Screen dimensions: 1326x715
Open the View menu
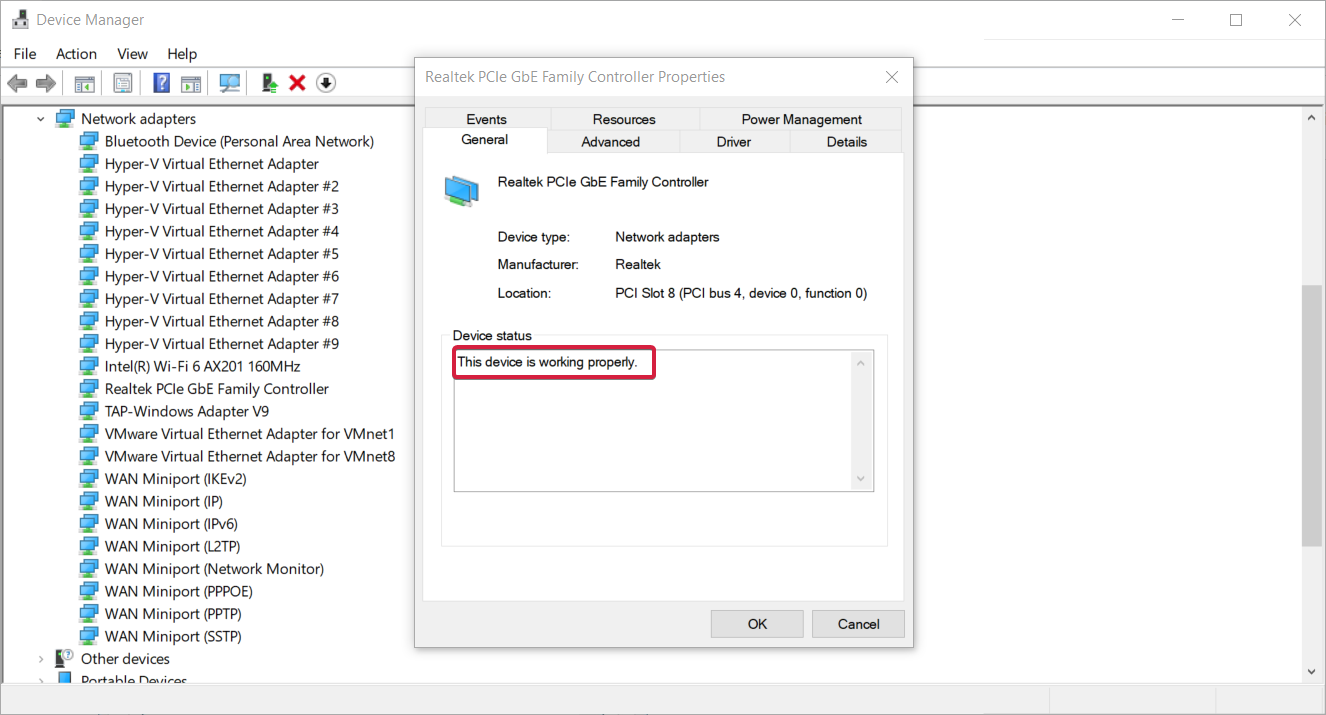[x=132, y=54]
